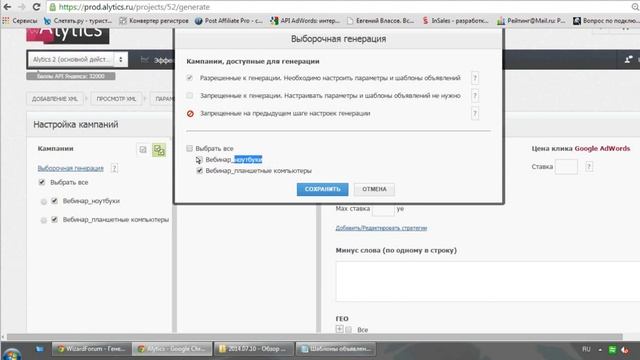
Task: Toggle Запрещенные к генерации checkbox
Action: tap(189, 96)
